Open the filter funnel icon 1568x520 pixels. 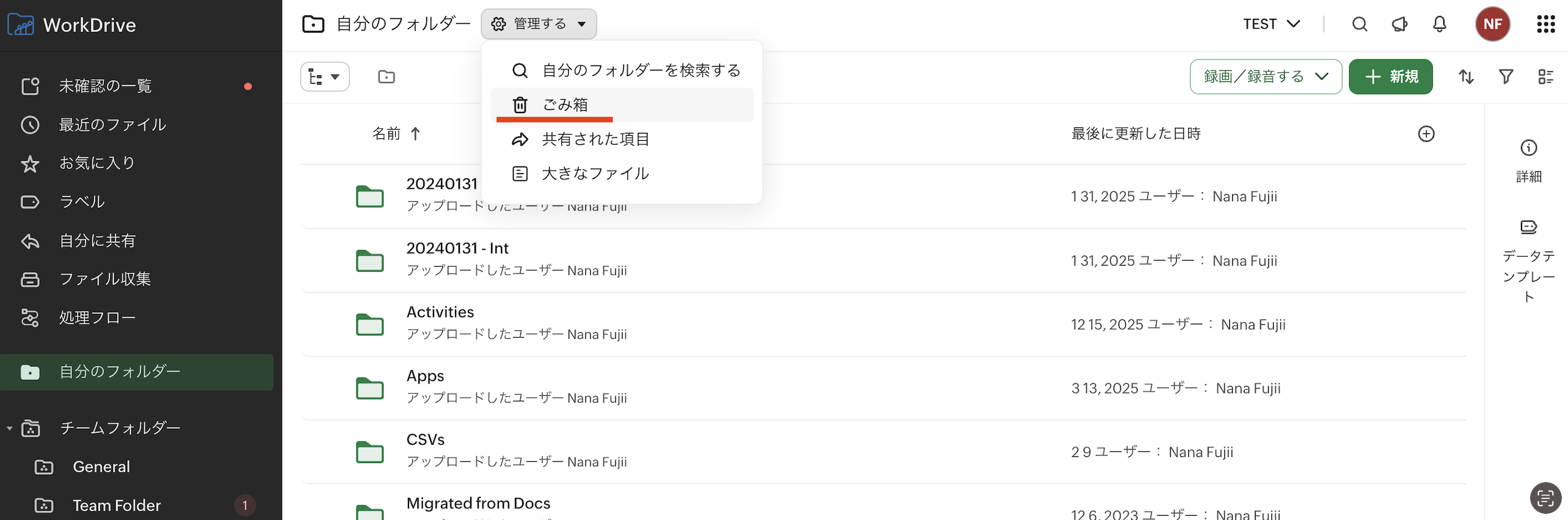(1506, 76)
